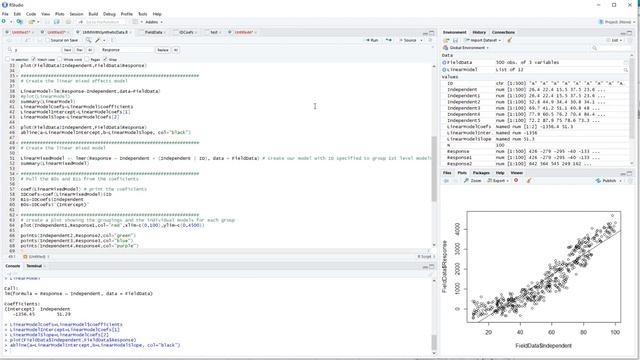The height and width of the screenshot is (360, 640).
Task: View LinearModel with the magnifier icon on its row
Action: click(x=626, y=70)
